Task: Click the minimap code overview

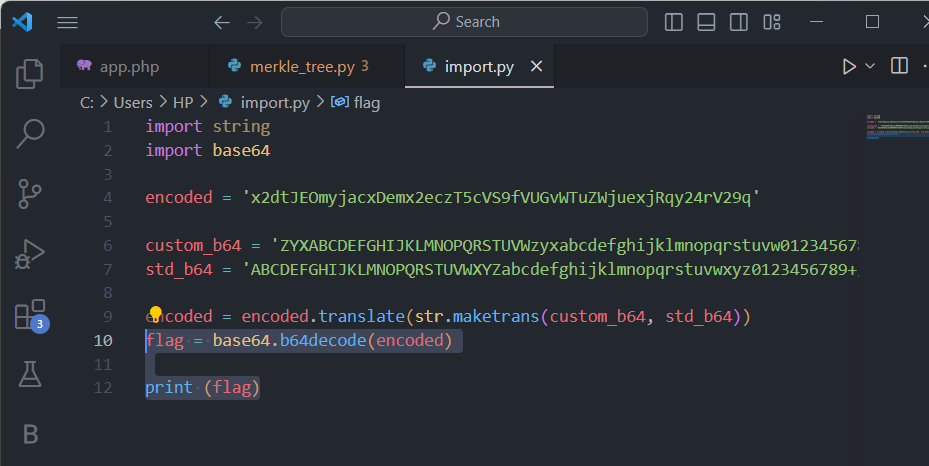Action: click(x=897, y=127)
